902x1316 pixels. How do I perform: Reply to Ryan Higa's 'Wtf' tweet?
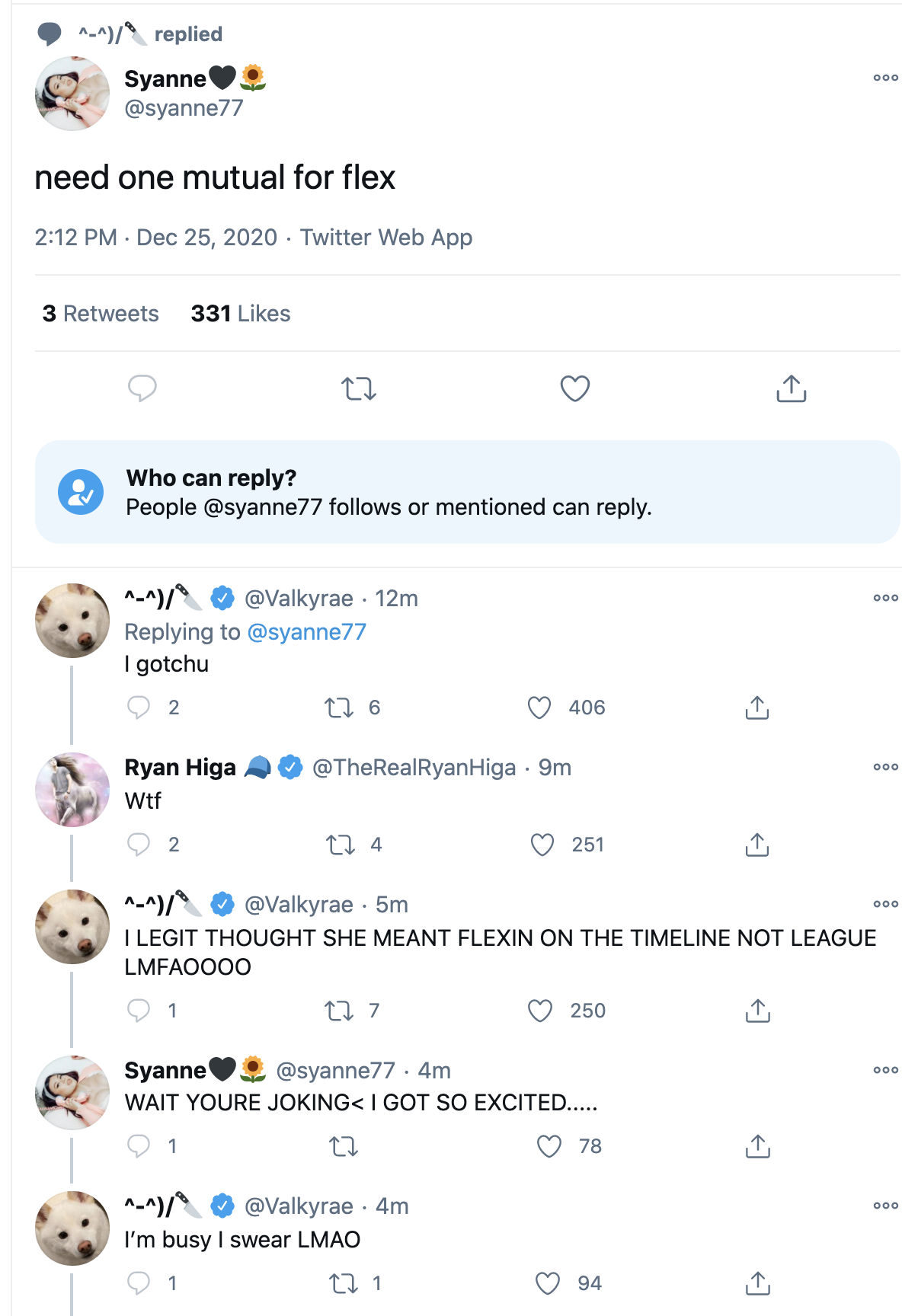[139, 844]
